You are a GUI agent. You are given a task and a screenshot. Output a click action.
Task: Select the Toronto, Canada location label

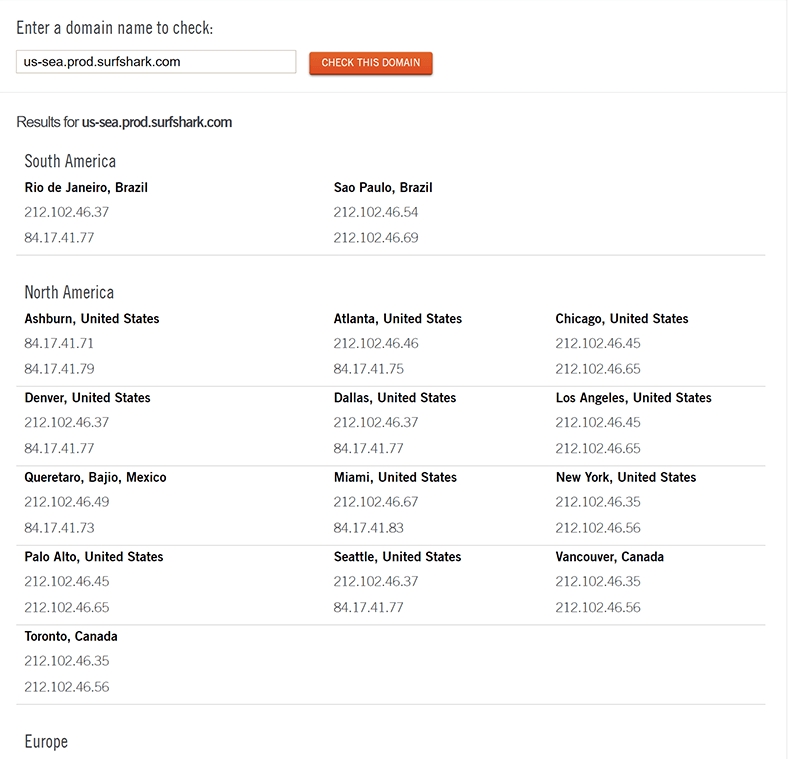[71, 636]
